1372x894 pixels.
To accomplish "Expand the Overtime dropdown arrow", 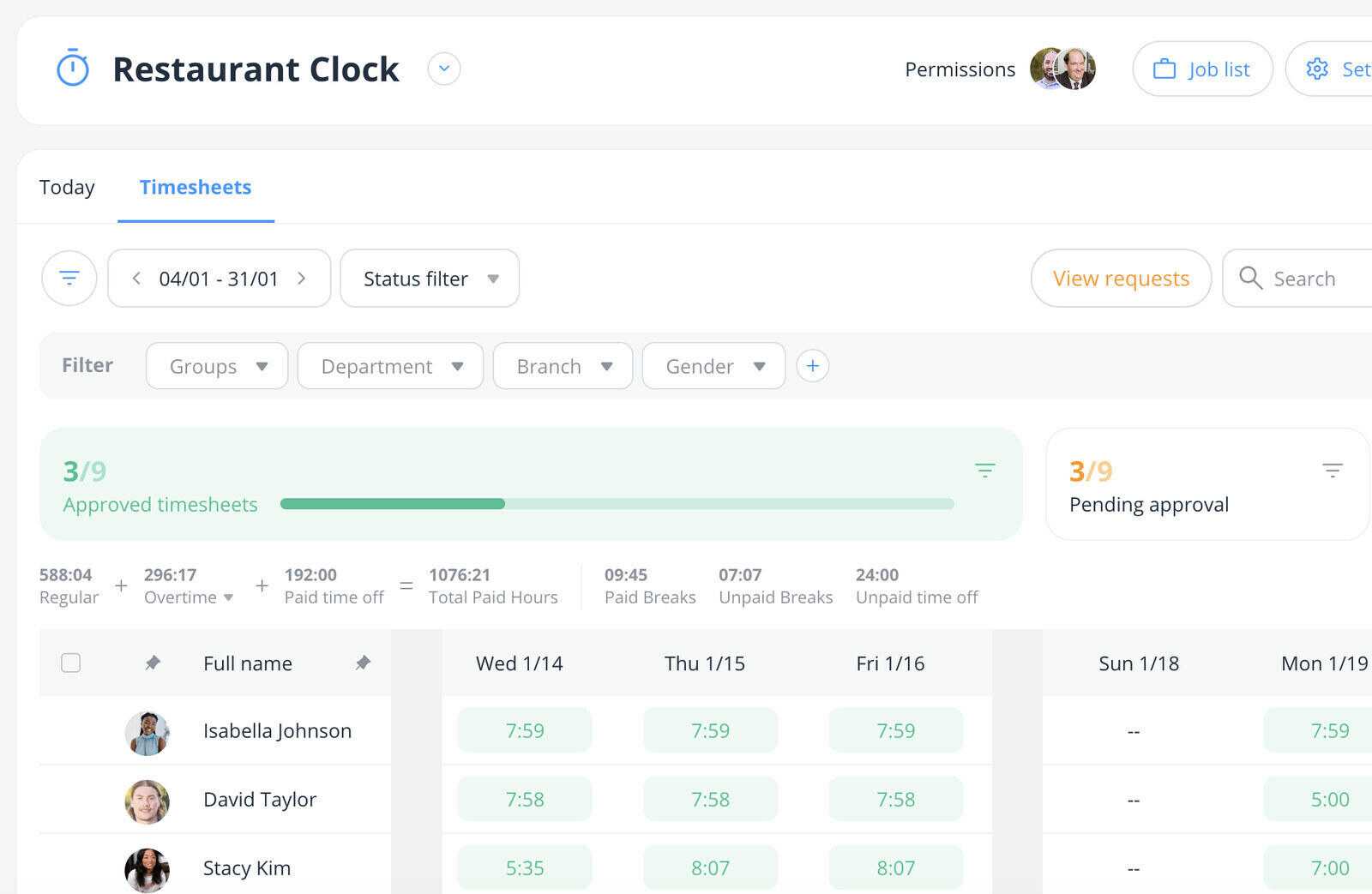I will click(x=228, y=597).
